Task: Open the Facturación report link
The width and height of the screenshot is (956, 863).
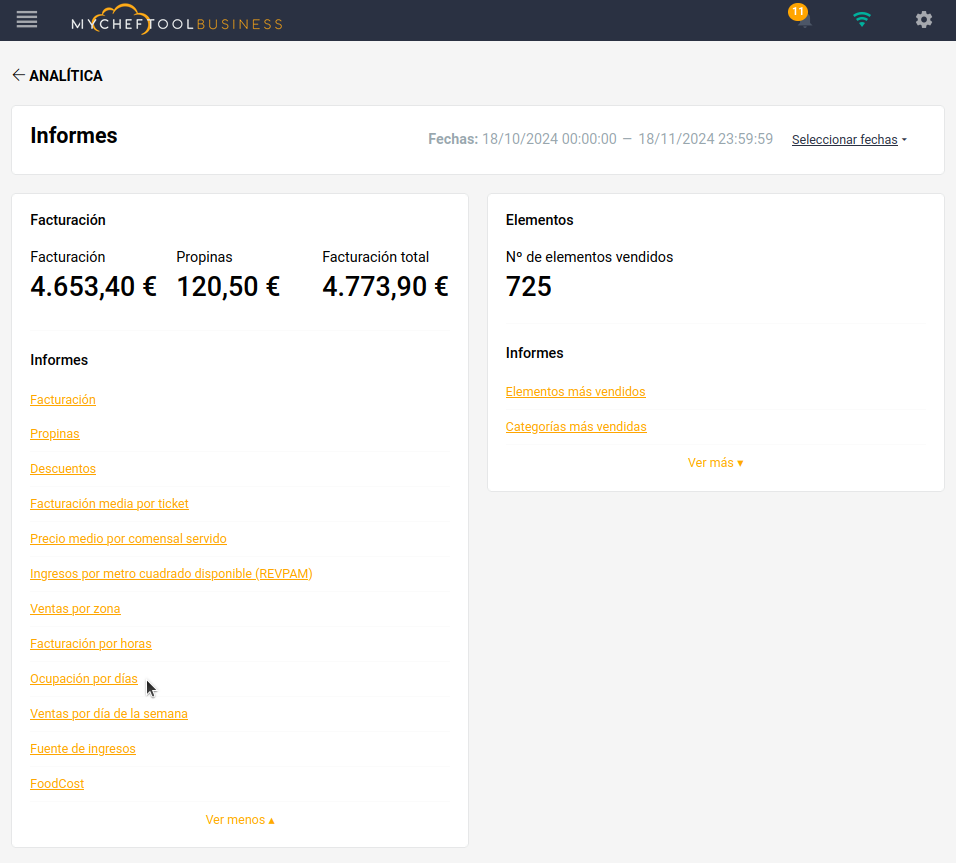Action: point(63,400)
